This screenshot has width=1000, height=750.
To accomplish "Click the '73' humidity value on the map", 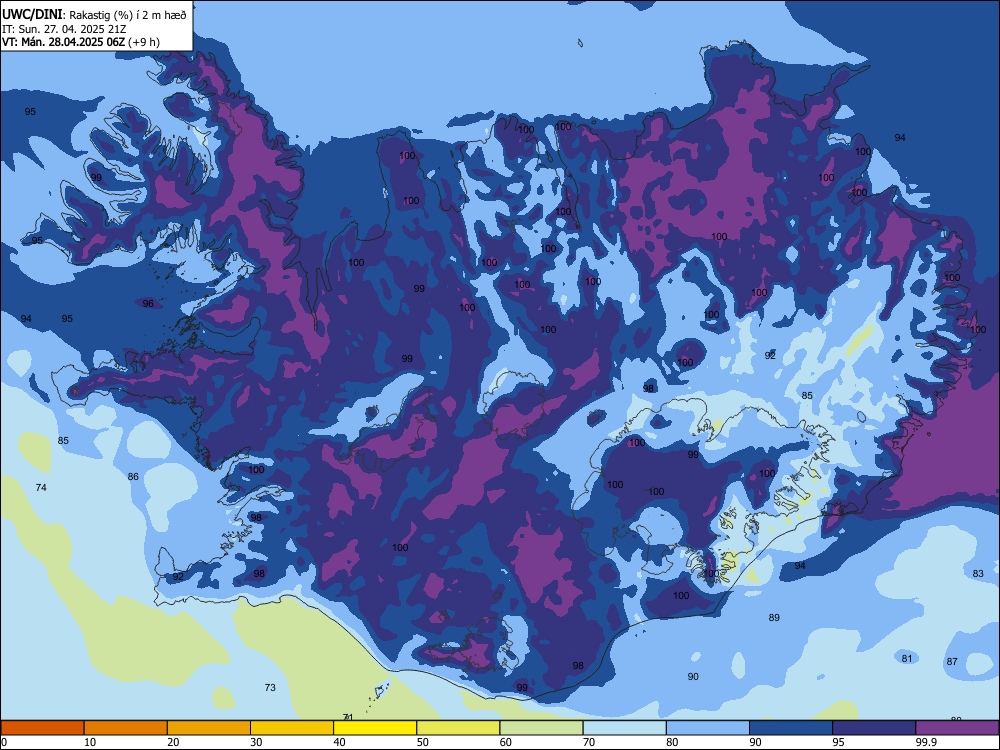I will click(270, 688).
